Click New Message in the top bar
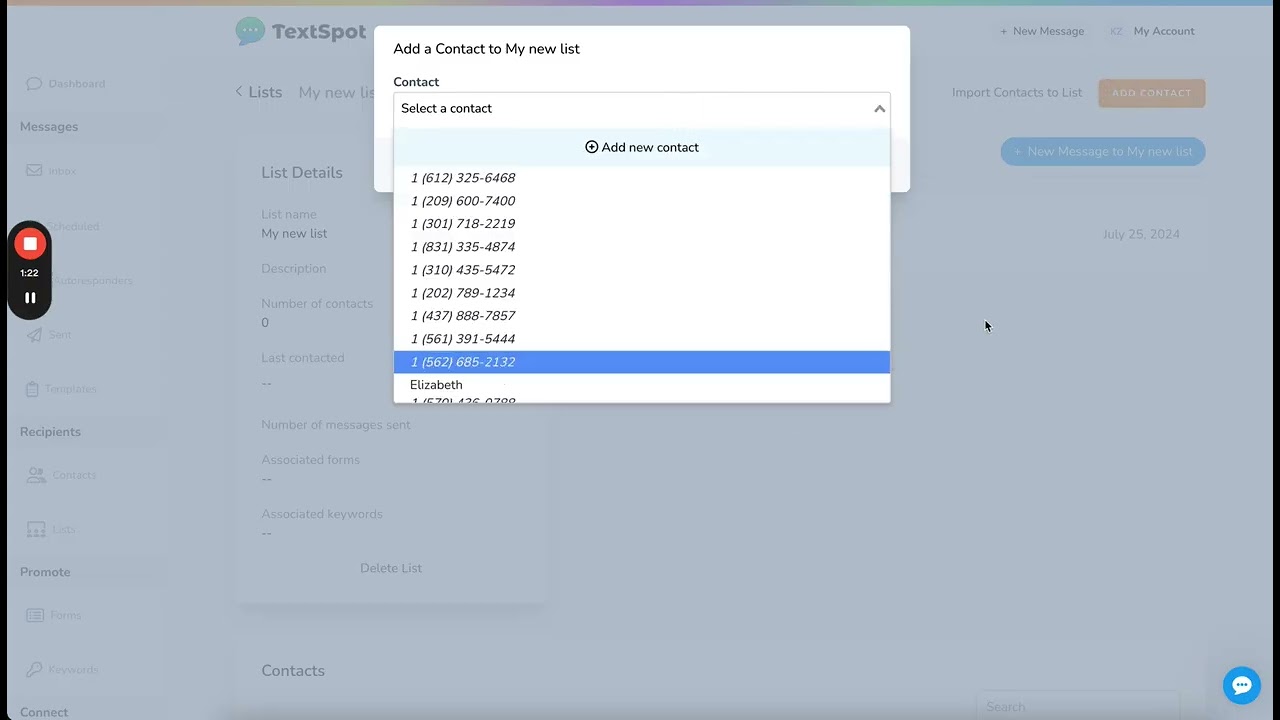This screenshot has width=1280, height=720. click(1042, 32)
